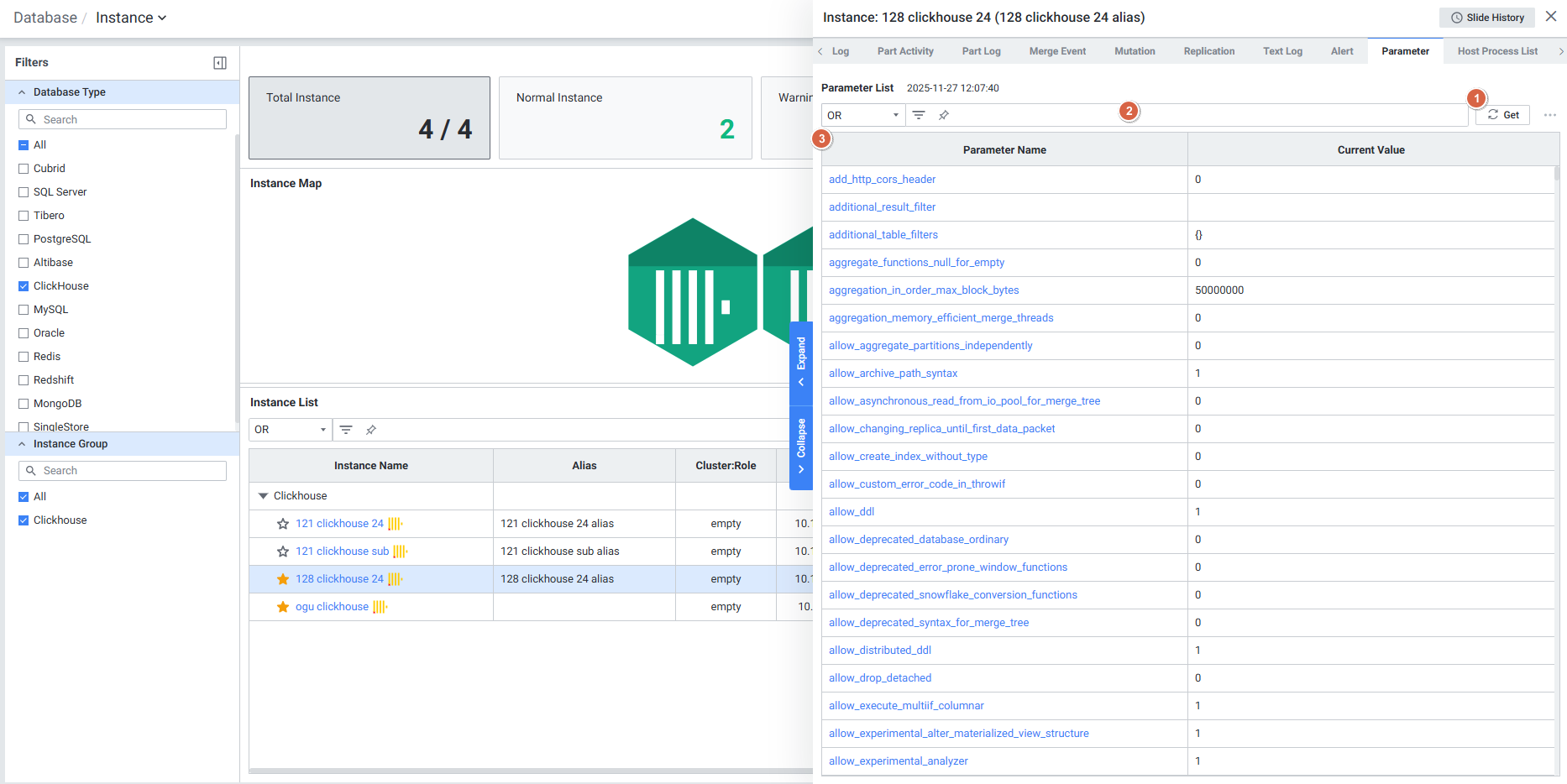Open more options ellipsis next to Get
This screenshot has height=784, width=1567.
pos(1549,115)
